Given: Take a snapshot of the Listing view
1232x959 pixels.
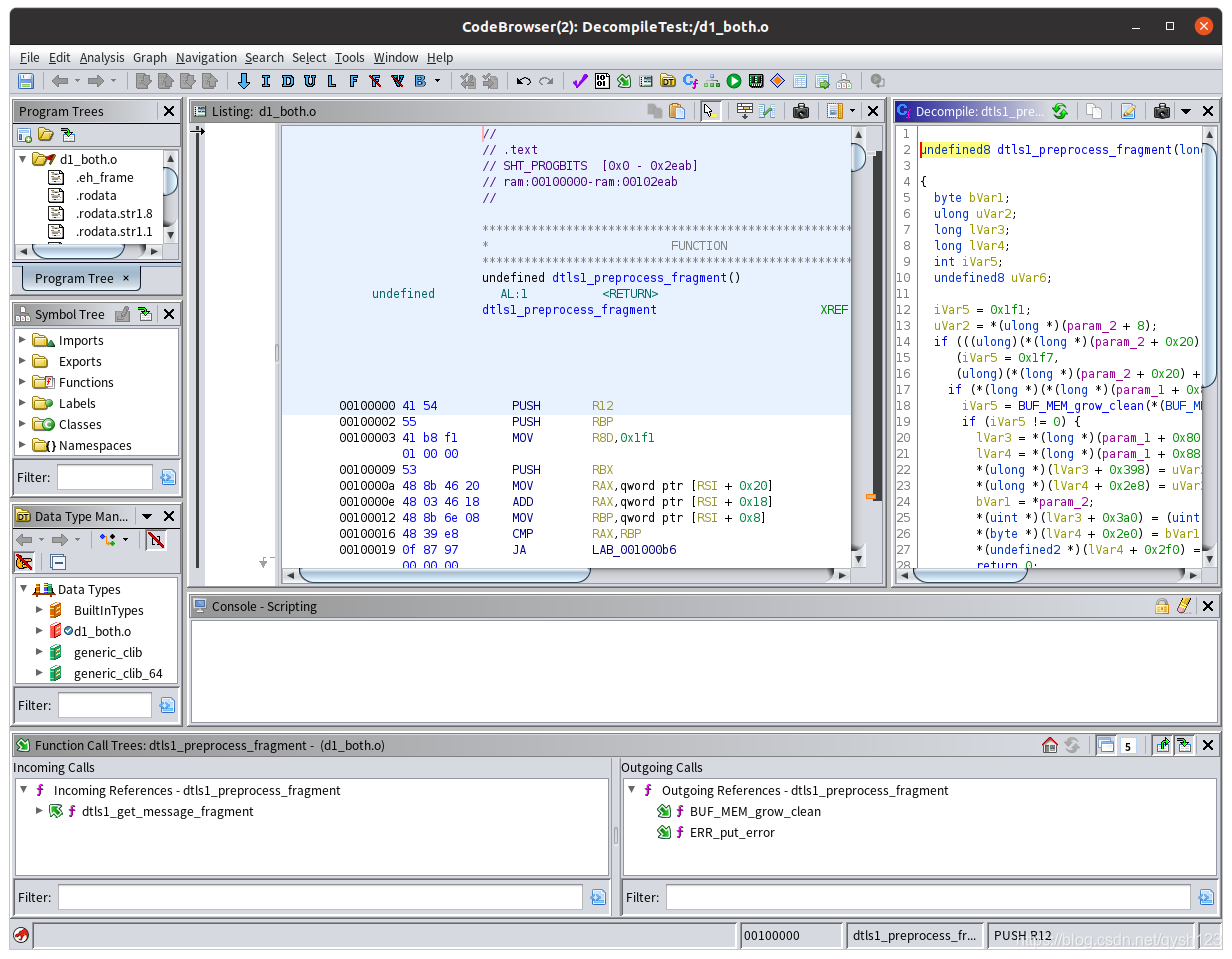Looking at the screenshot, I should tap(800, 111).
